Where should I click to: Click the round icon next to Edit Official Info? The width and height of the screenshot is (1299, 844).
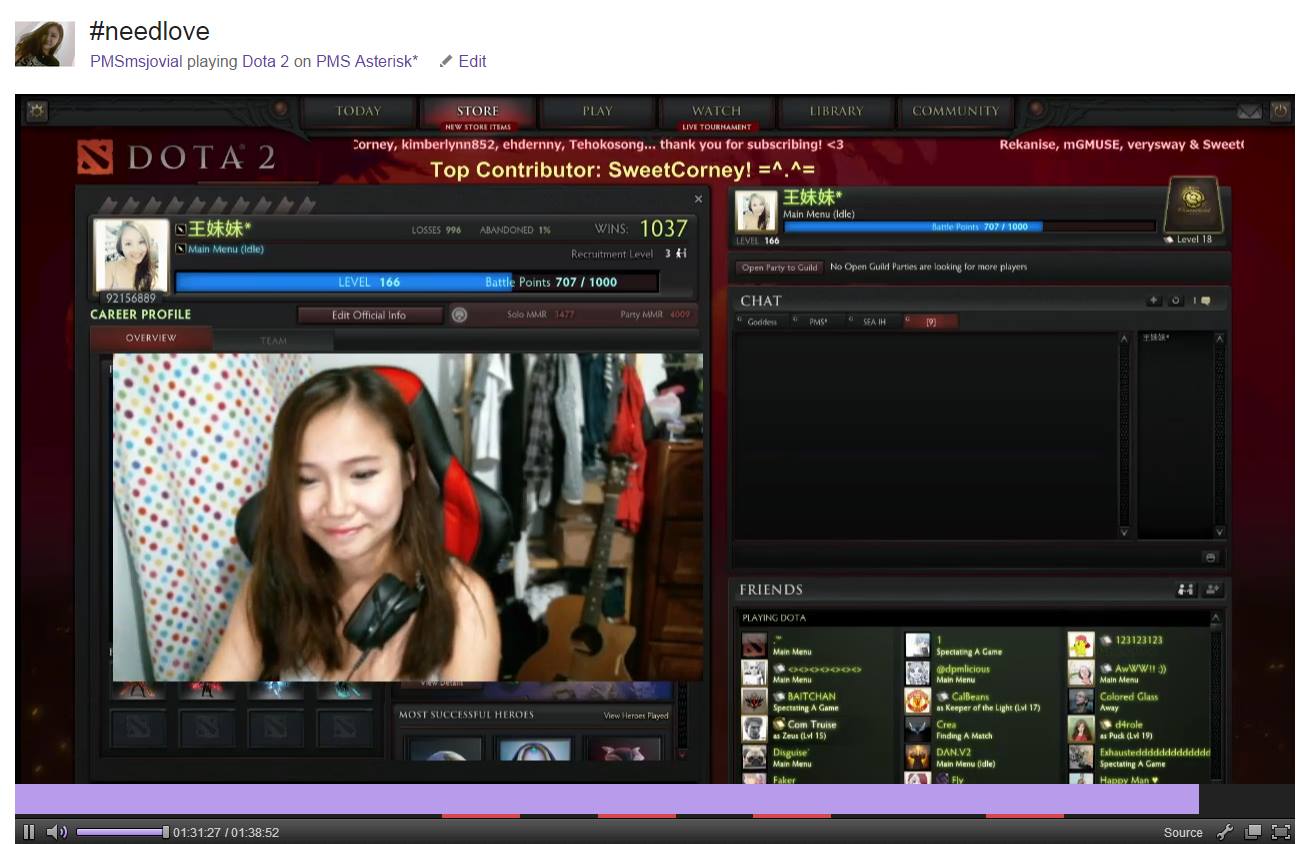click(x=460, y=314)
